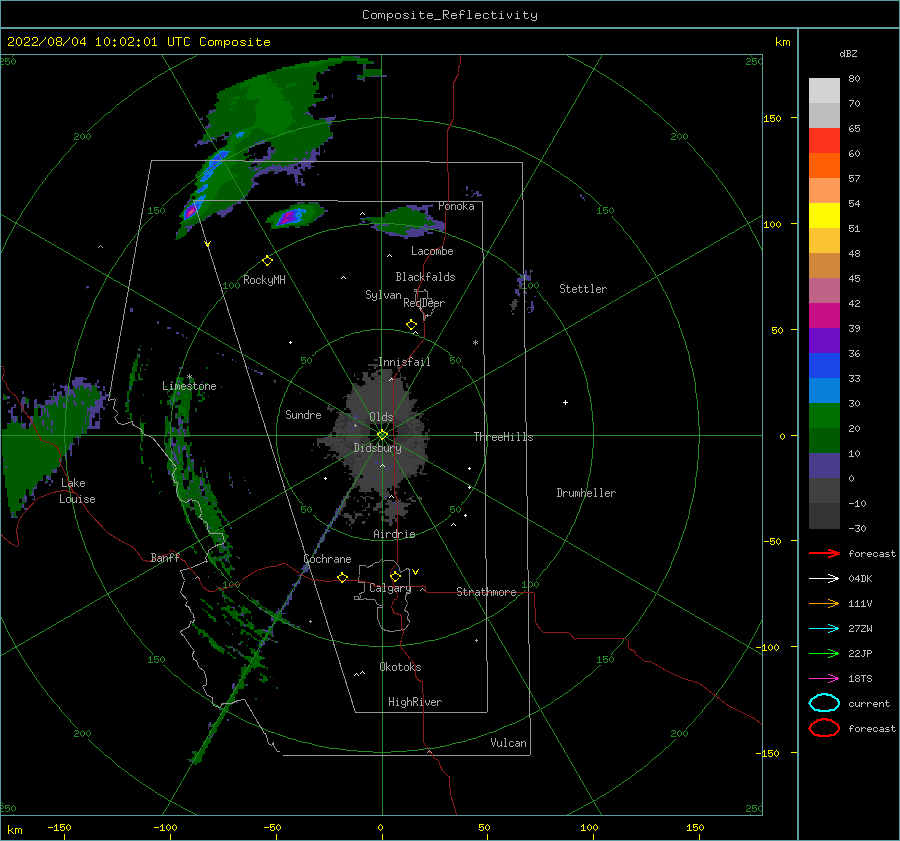900x841 pixels.
Task: Click the Okotoks label
Action: coord(401,667)
